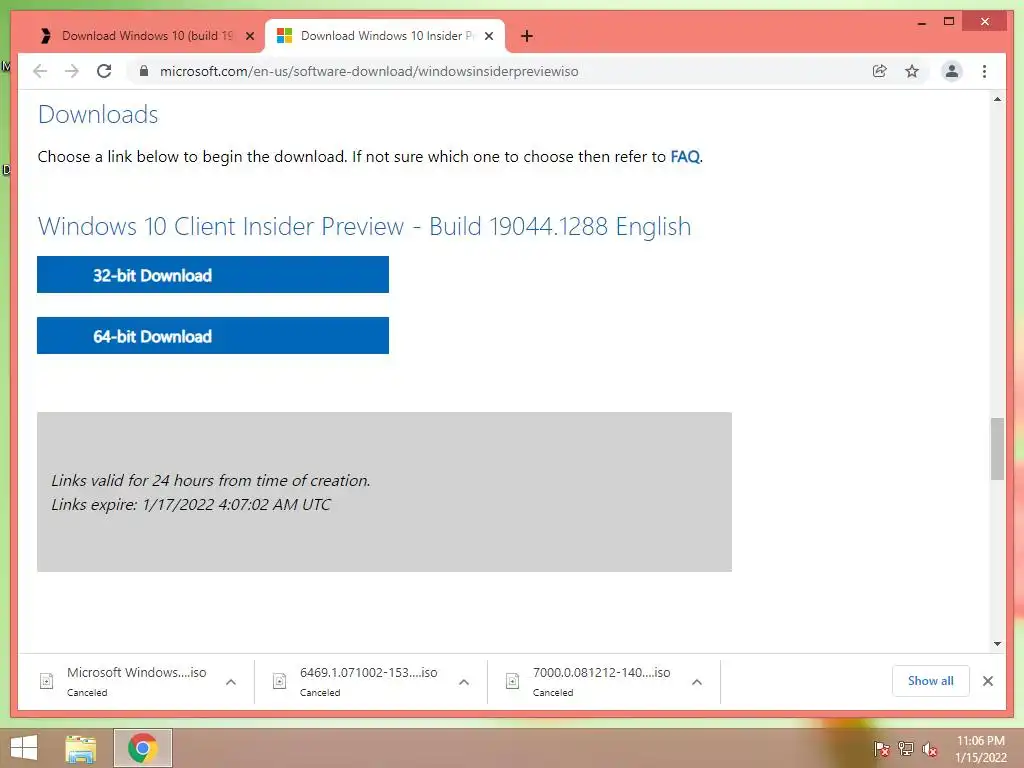Open the FAQ link

coord(685,157)
